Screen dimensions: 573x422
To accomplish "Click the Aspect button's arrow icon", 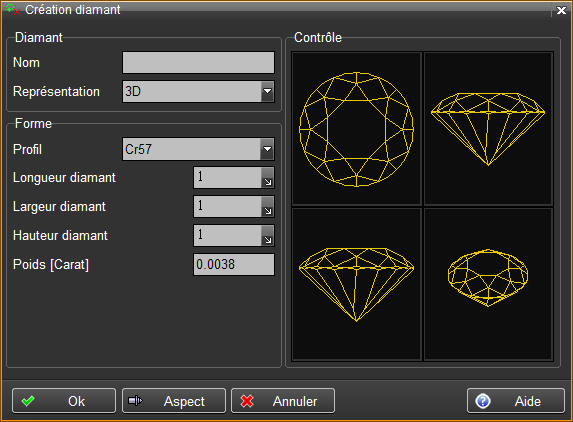I will 135,401.
